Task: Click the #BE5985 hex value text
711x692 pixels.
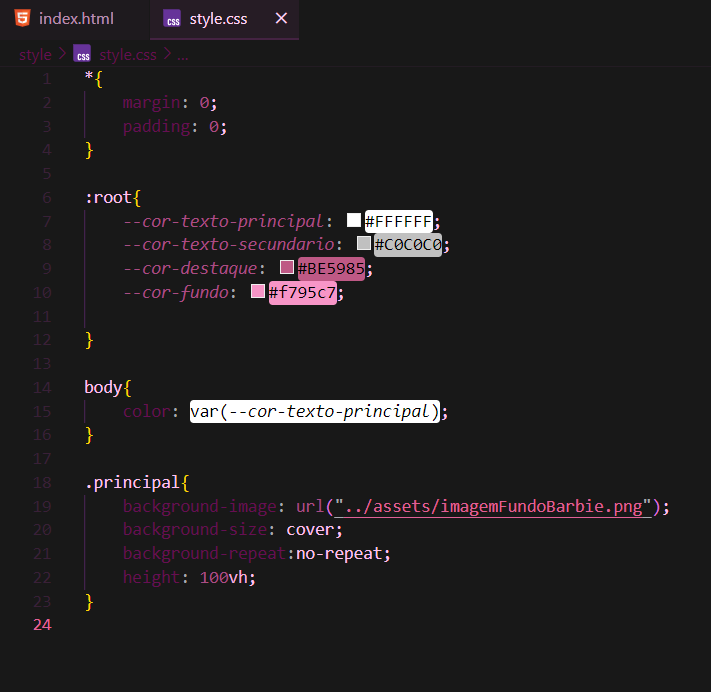Action: [x=331, y=269]
